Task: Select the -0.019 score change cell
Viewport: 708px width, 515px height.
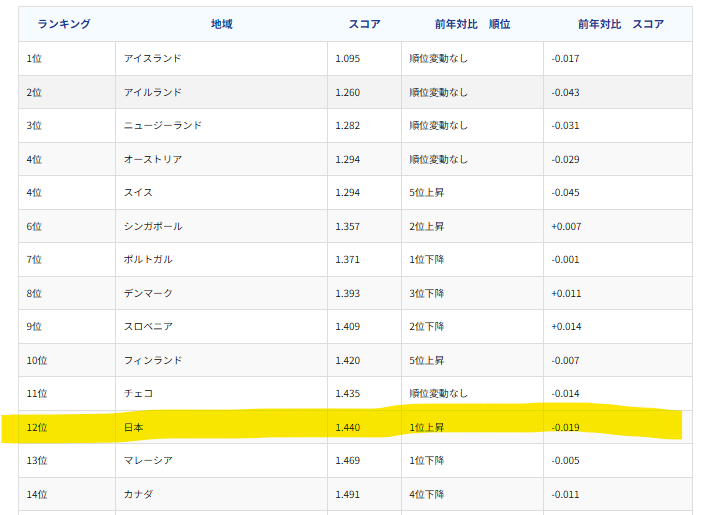Action: (x=565, y=427)
